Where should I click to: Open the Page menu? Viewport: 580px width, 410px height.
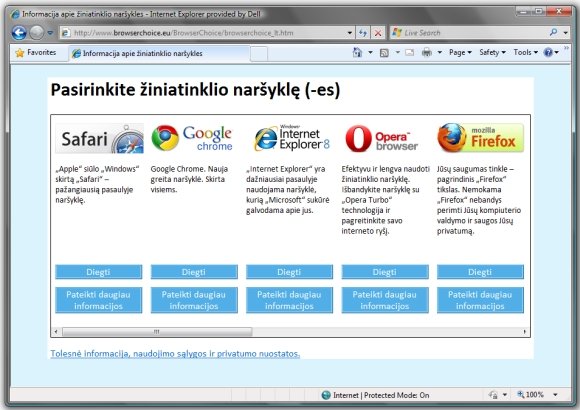(460, 53)
